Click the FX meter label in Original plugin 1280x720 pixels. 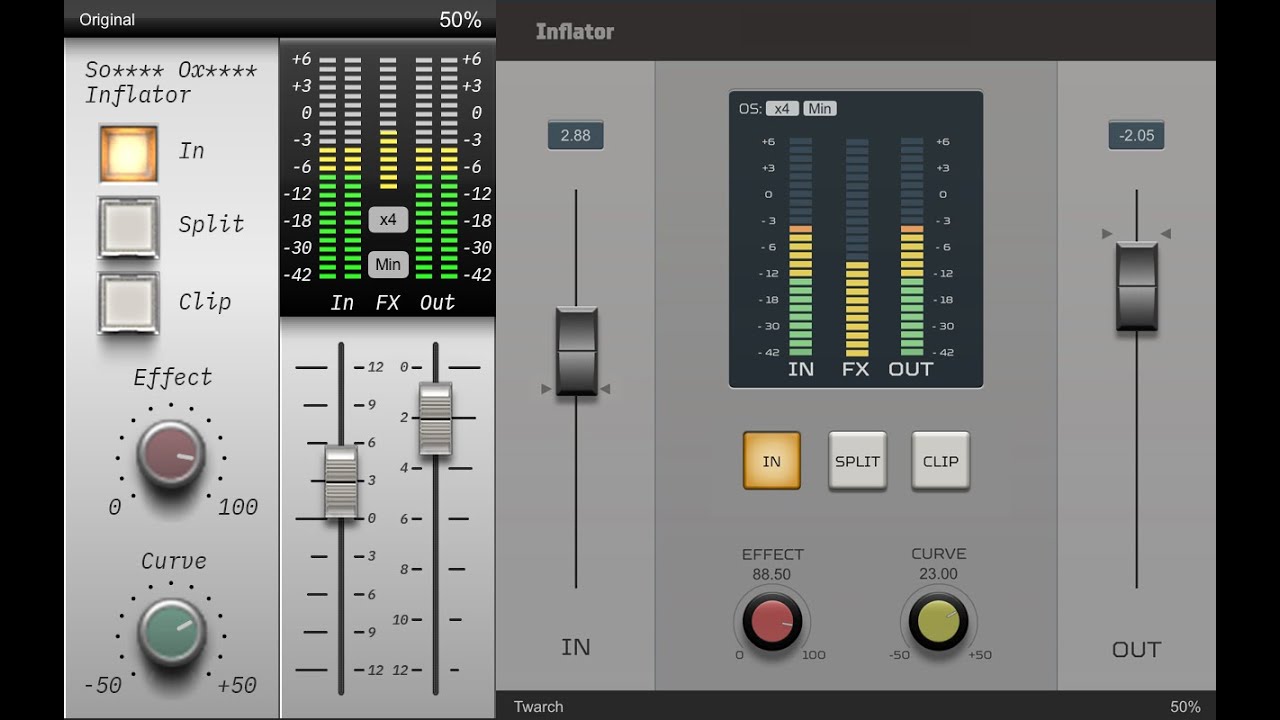[387, 303]
